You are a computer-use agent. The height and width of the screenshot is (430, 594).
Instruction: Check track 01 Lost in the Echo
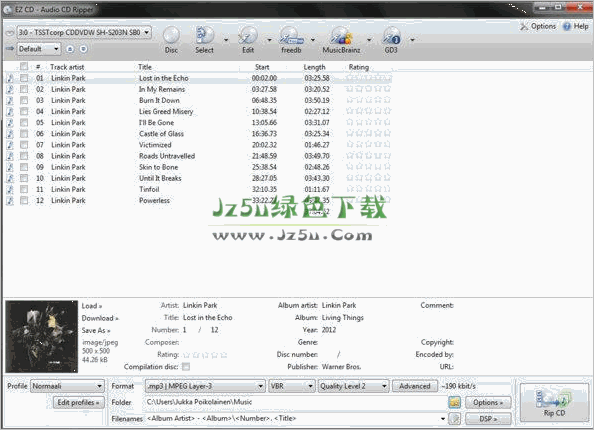(24, 78)
